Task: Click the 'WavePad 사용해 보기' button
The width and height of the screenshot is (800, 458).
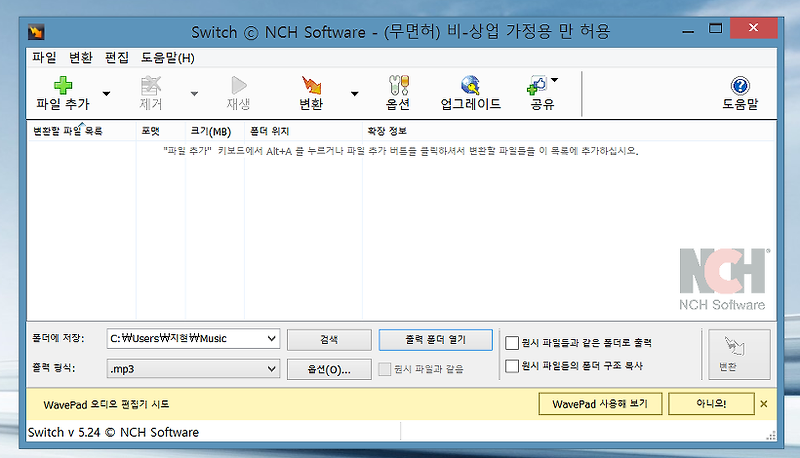Action: click(600, 404)
